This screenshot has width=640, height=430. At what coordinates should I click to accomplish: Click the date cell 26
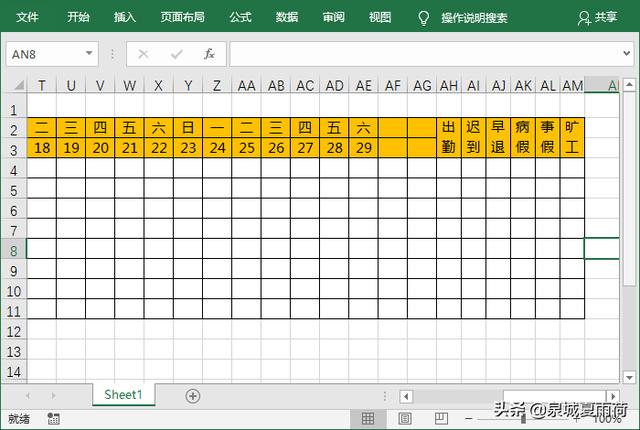point(276,148)
